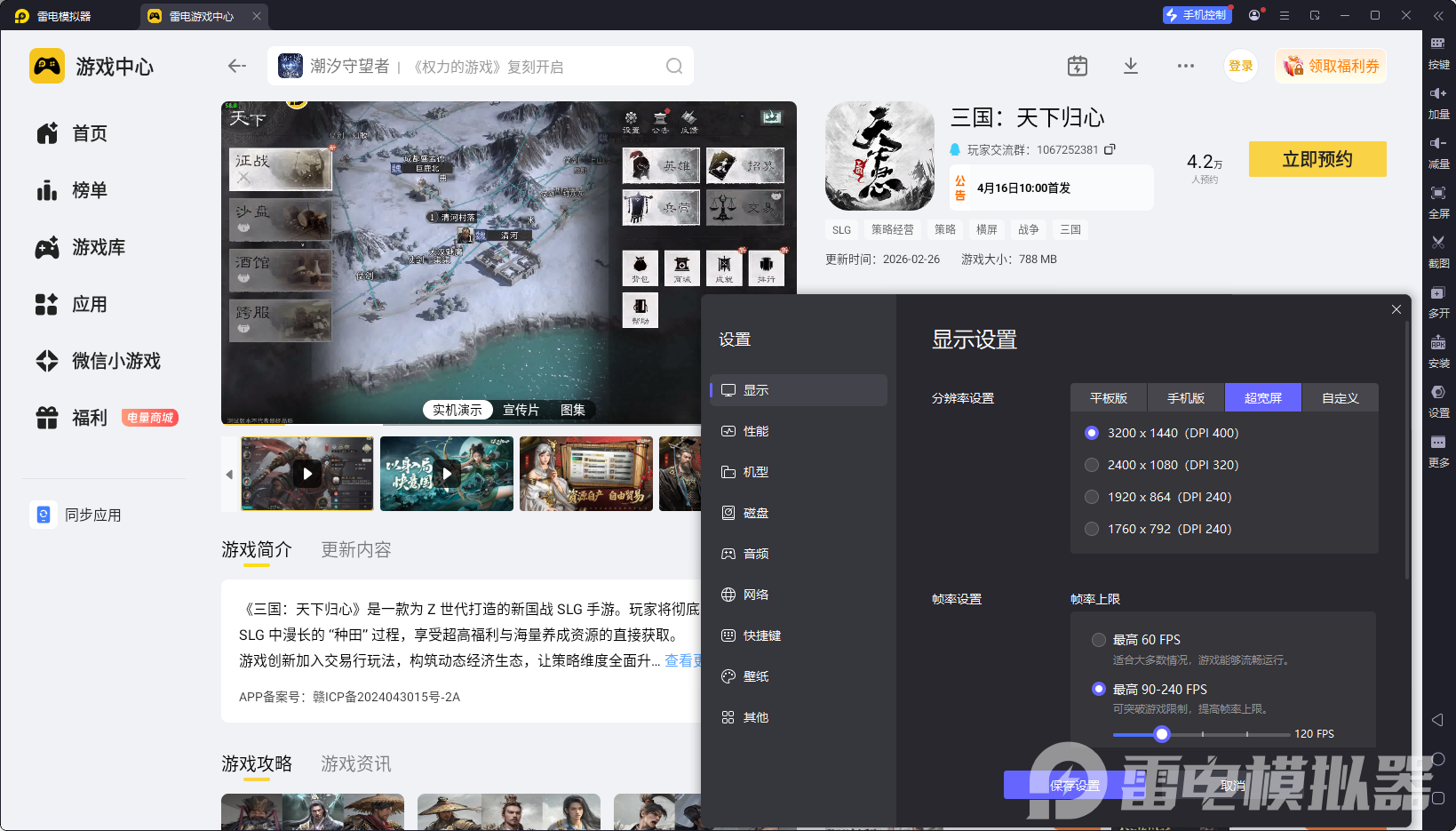This screenshot has width=1456, height=831.
Task: Switch to 平板版 resolution tab
Action: tap(1109, 398)
